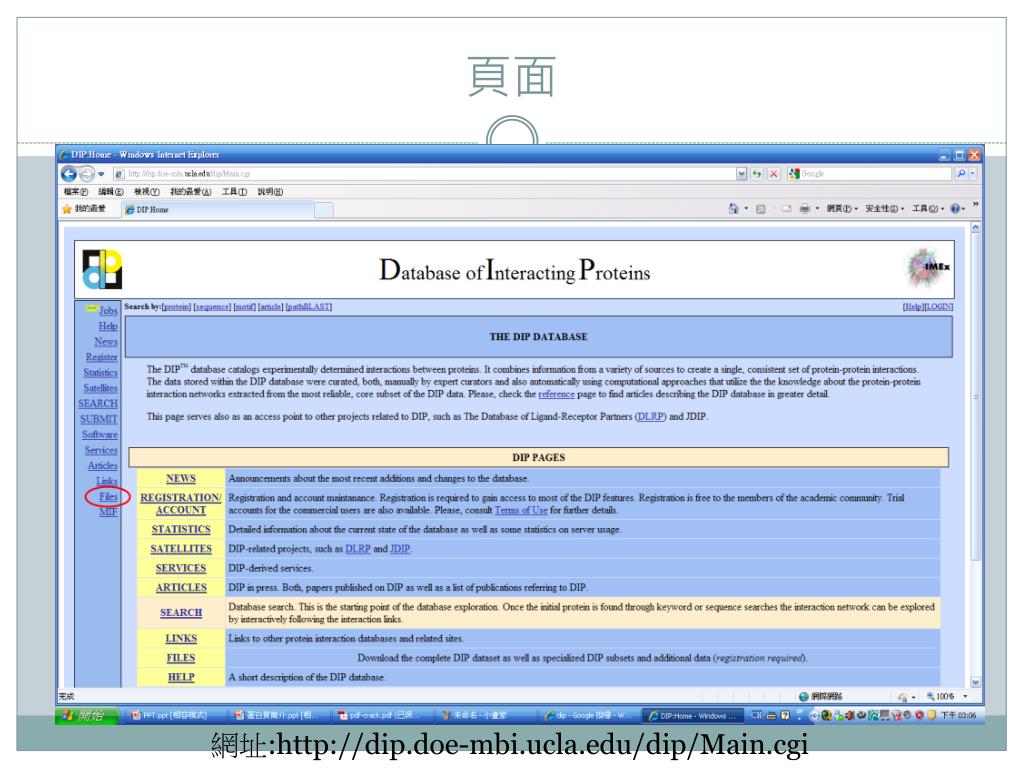Refresh the page with the green arrows icon
Viewport: 1024px width, 768px height.
point(757,174)
